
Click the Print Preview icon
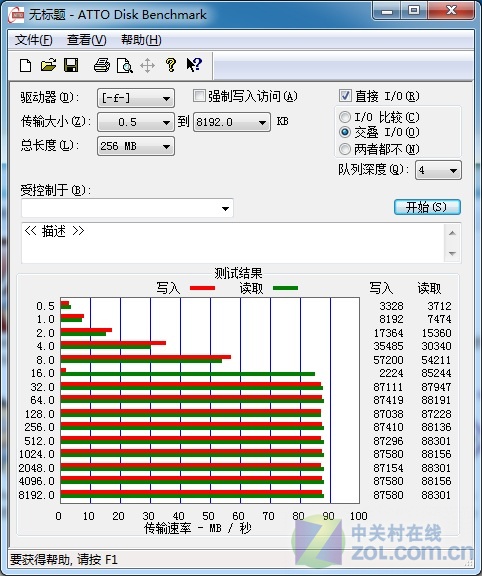125,66
